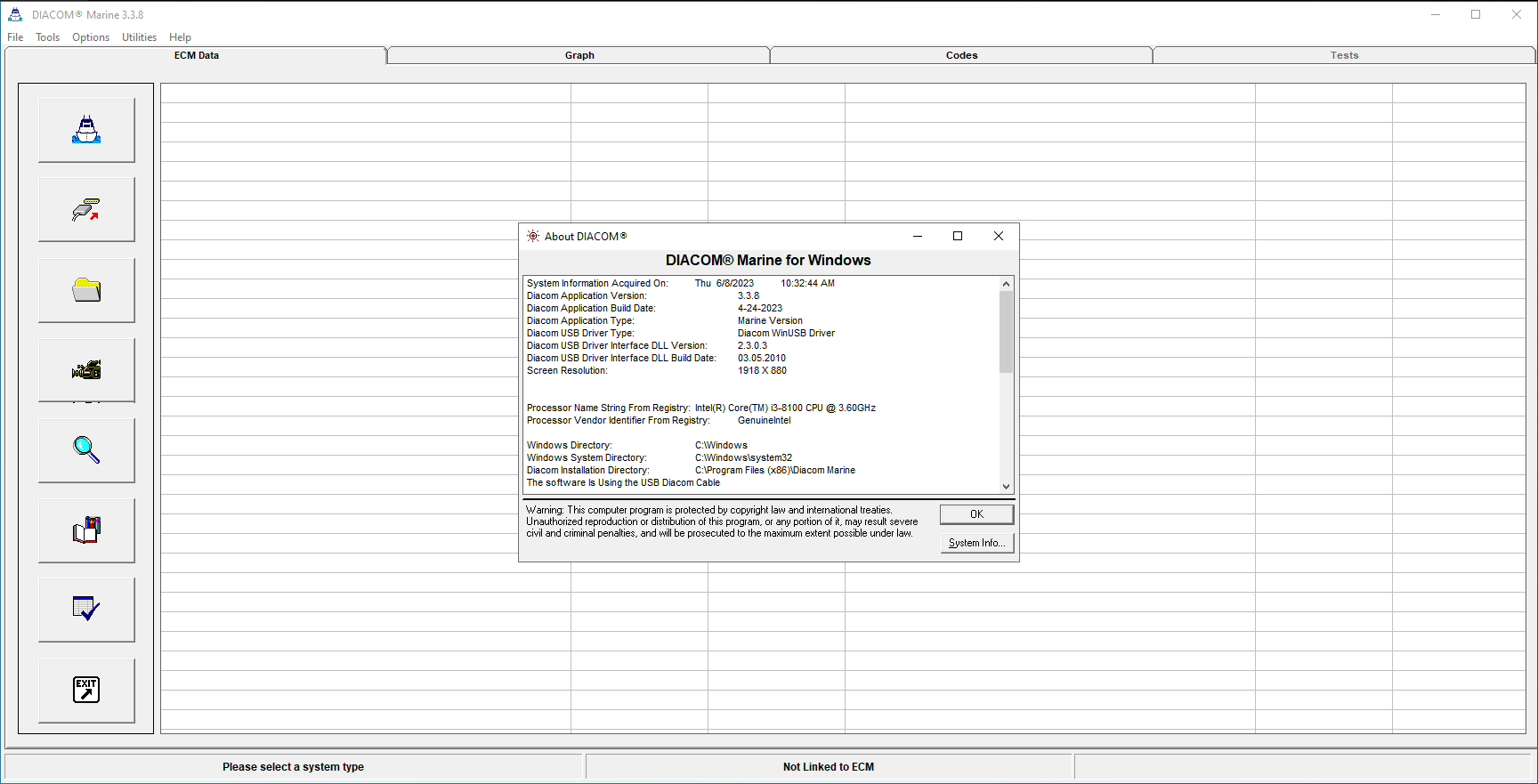1538x784 pixels.
Task: Click the '10:32:44 AM' acquired time value
Action: [808, 284]
